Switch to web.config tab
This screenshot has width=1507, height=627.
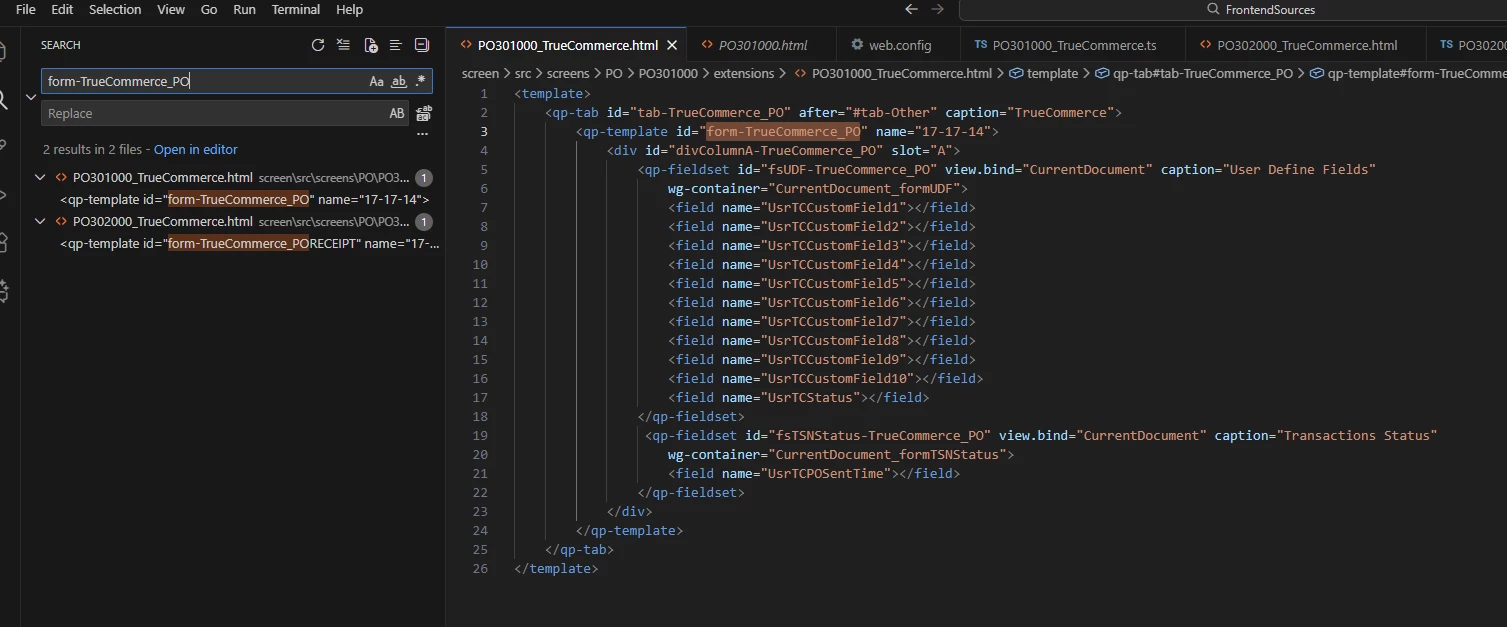point(899,45)
